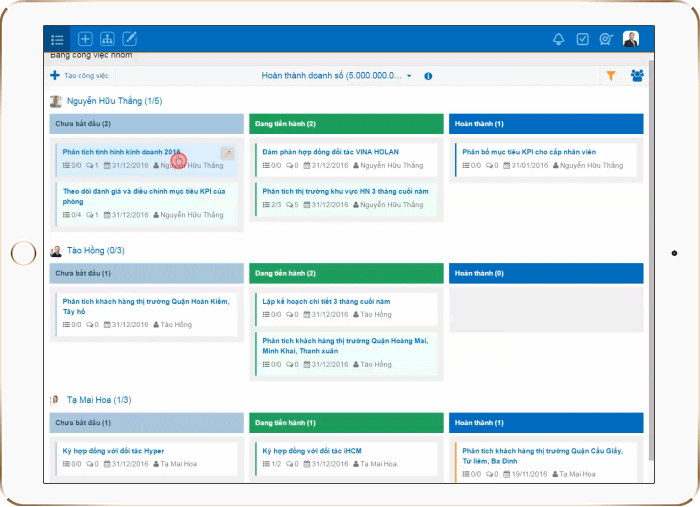Click the add new plus icon in top bar
The height and width of the screenshot is (507, 700).
coord(85,39)
